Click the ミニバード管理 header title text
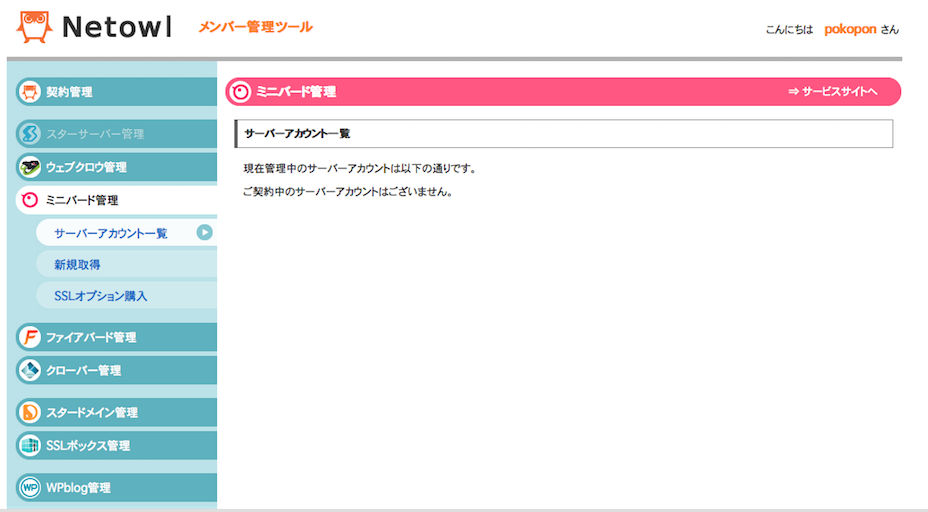 point(296,92)
